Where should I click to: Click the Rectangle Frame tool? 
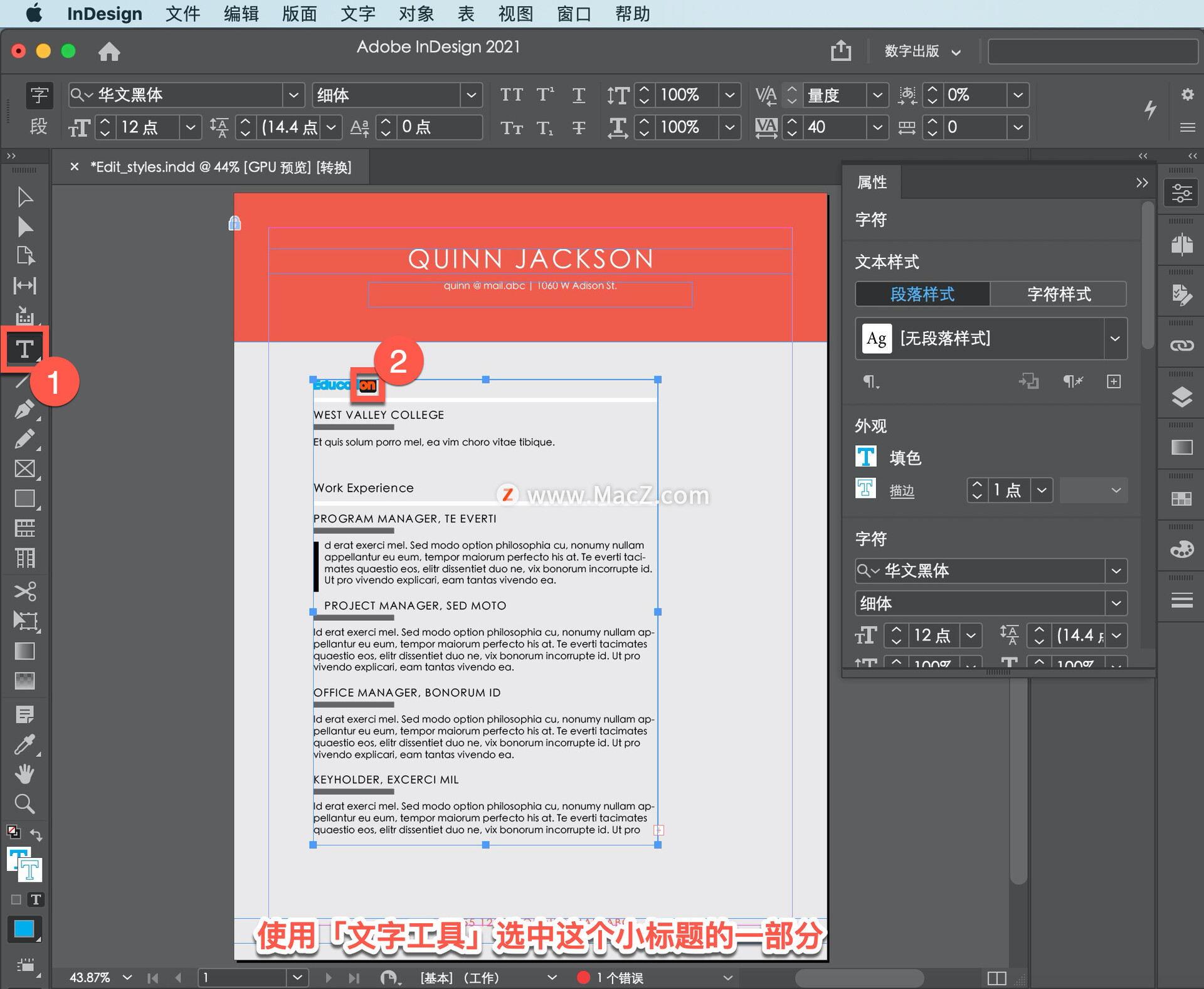pos(24,469)
